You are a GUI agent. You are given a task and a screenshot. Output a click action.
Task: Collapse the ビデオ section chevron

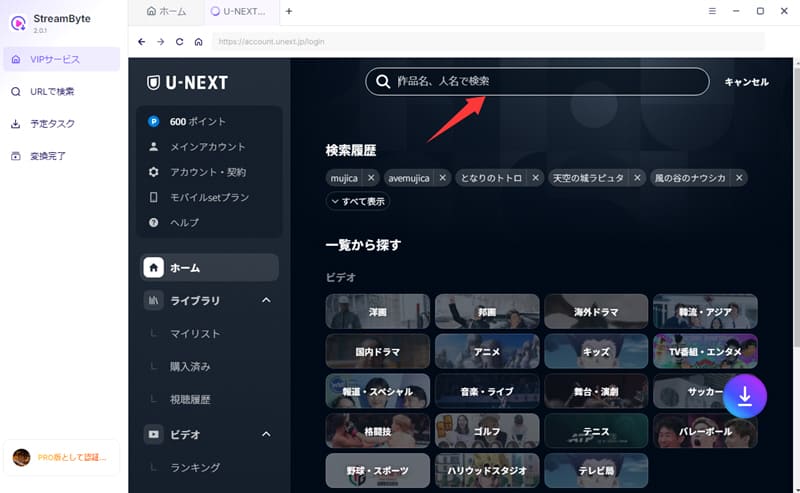pyautogui.click(x=266, y=434)
